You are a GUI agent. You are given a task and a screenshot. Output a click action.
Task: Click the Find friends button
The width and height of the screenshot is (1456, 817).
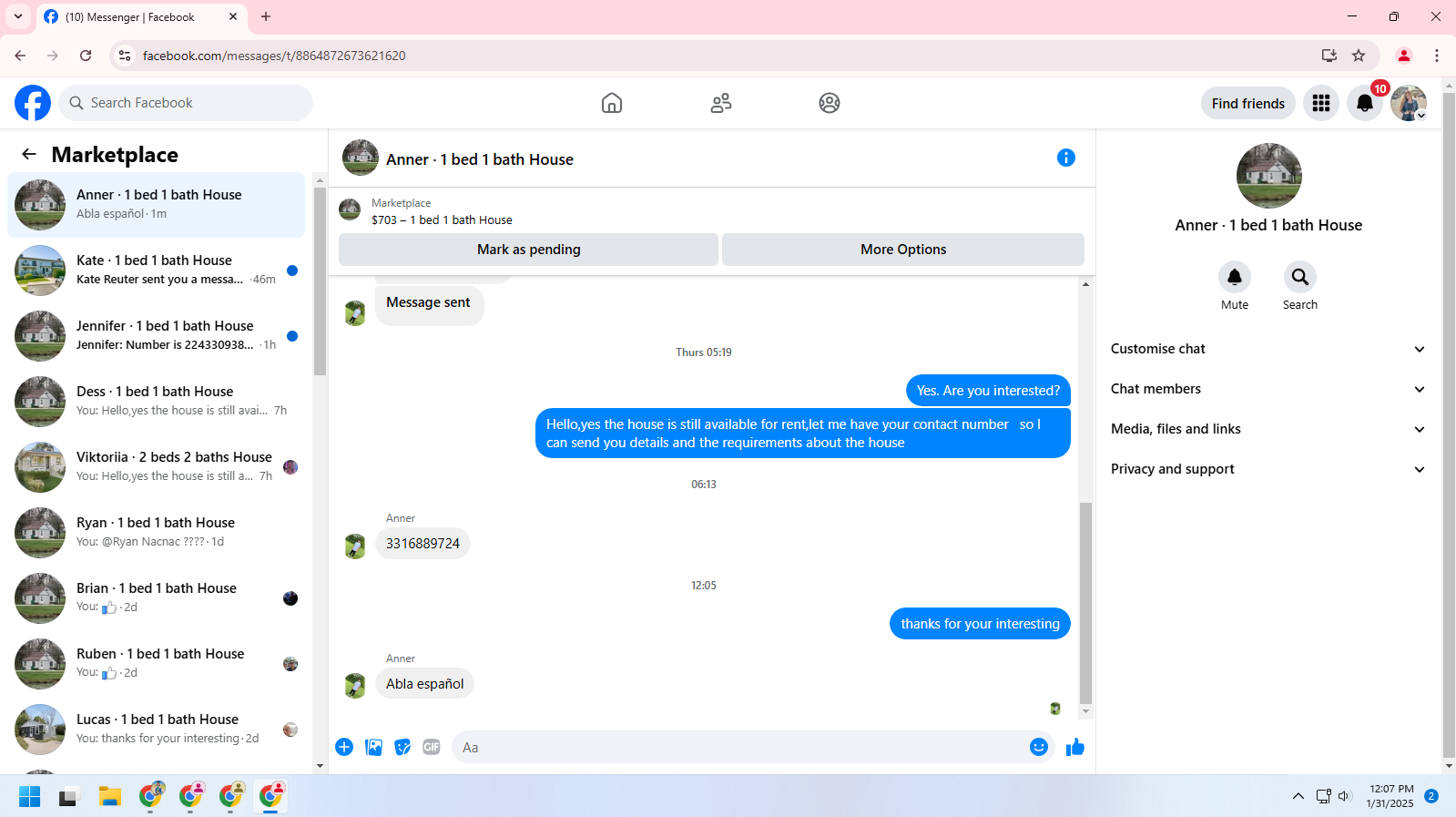1248,103
